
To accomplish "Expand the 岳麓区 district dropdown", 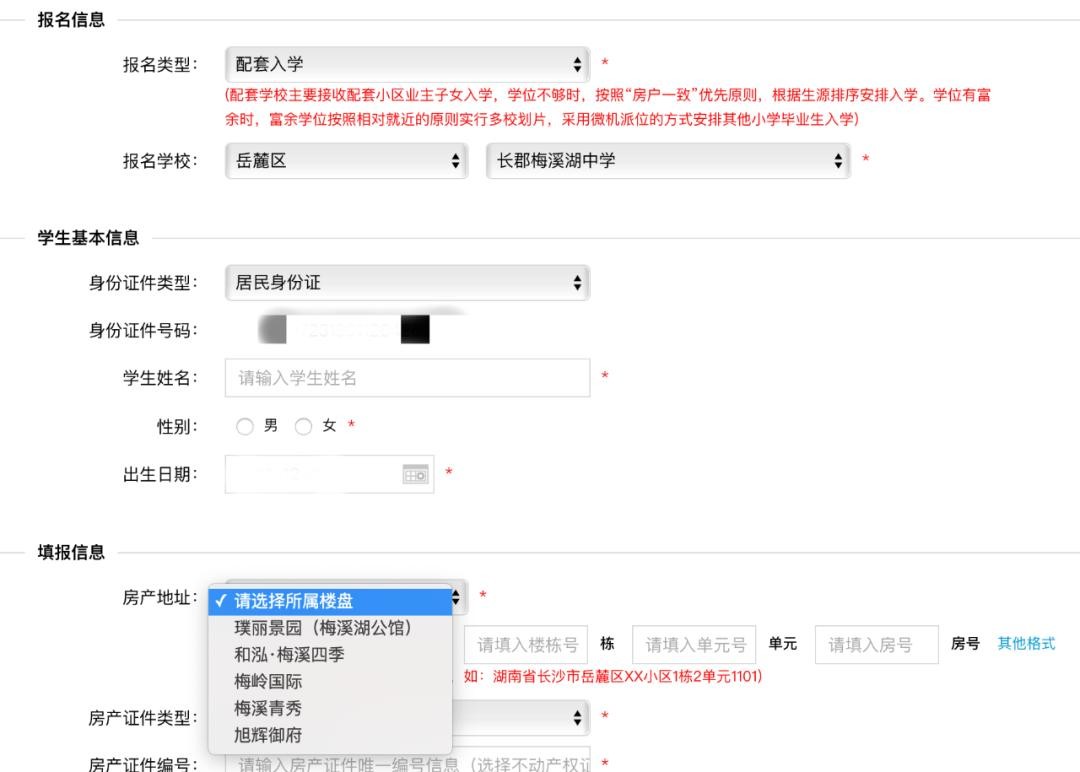I will click(346, 160).
